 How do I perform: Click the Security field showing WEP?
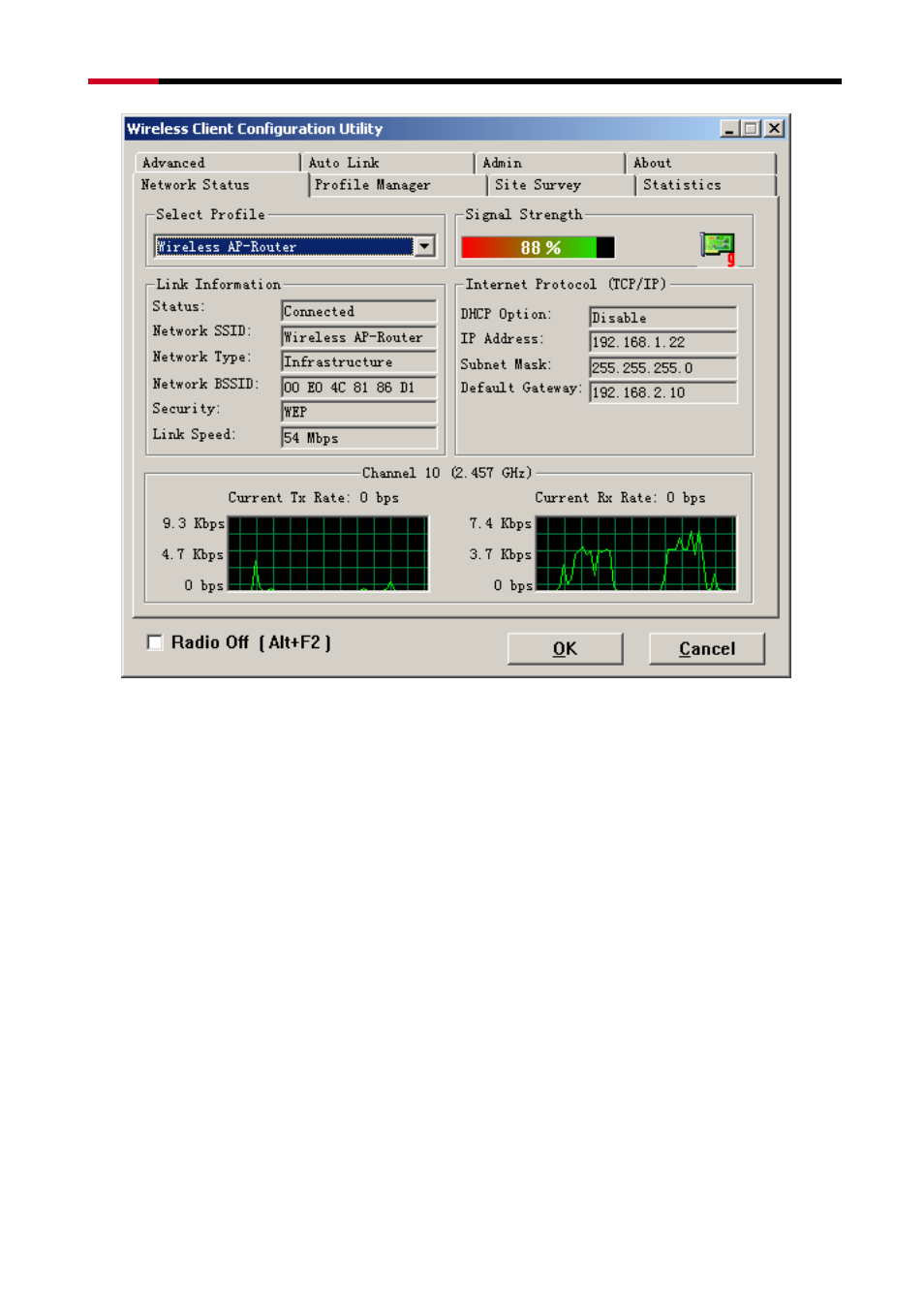point(359,412)
